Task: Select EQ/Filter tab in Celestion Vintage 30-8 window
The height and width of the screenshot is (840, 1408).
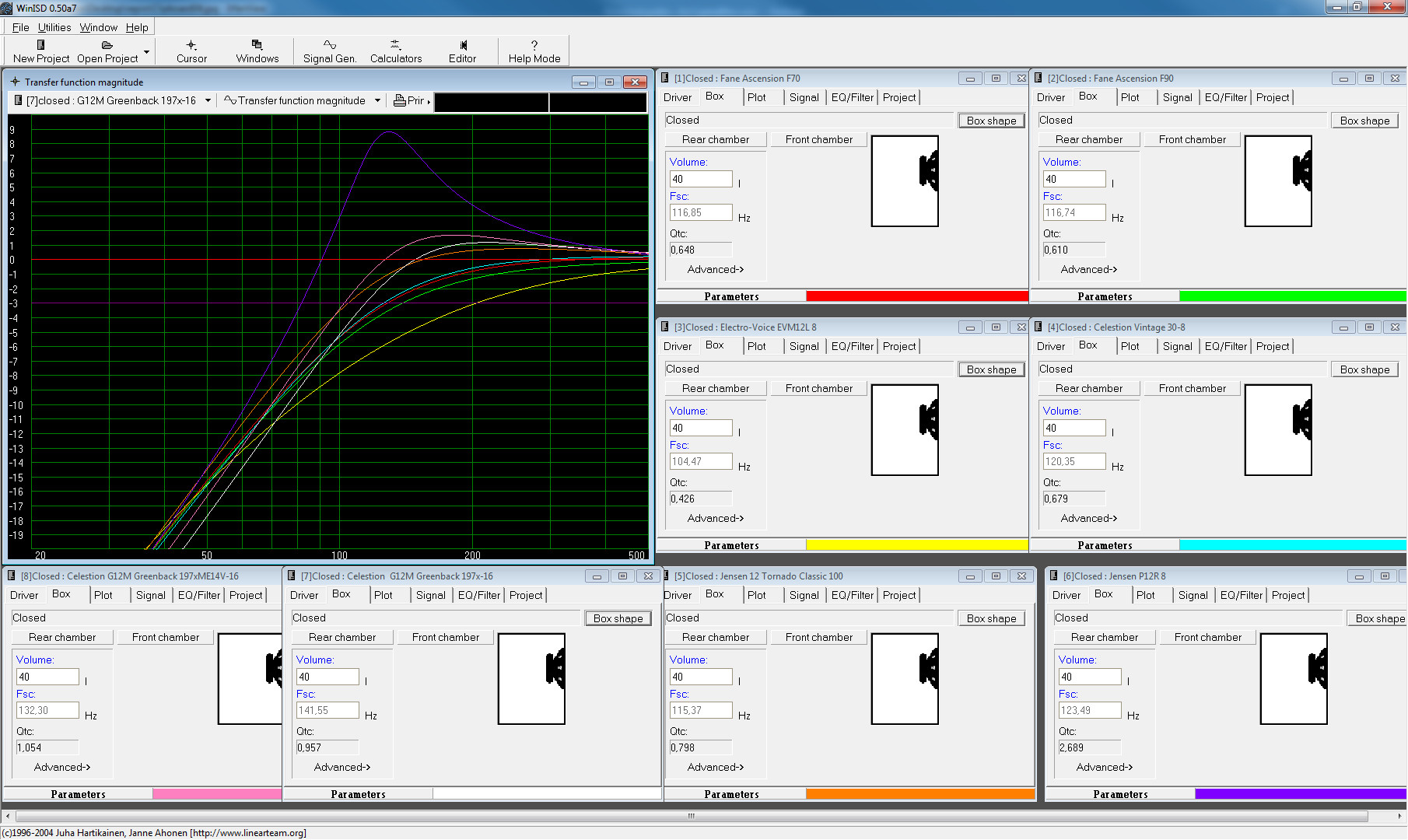Action: pos(1225,346)
